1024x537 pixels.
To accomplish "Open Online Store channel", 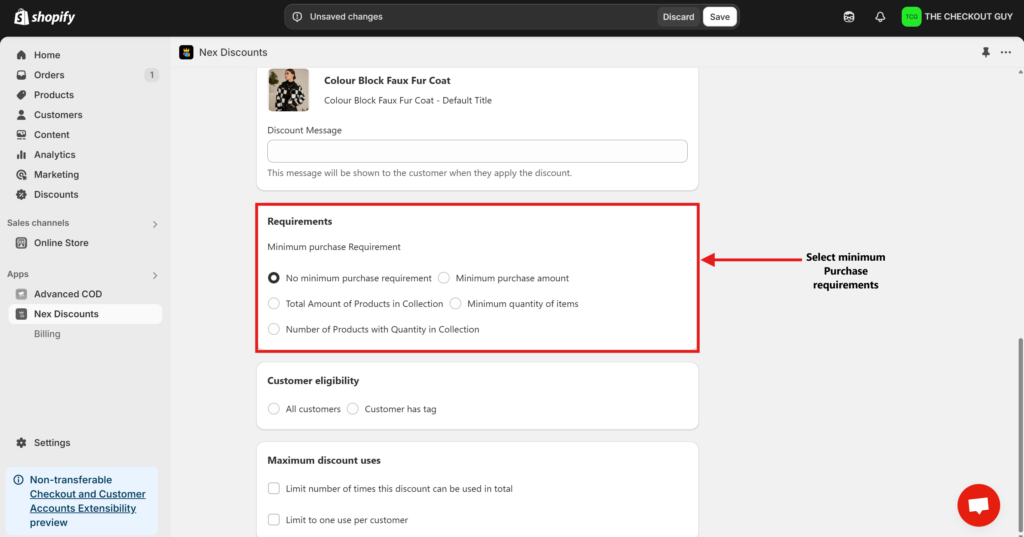I will click(61, 243).
